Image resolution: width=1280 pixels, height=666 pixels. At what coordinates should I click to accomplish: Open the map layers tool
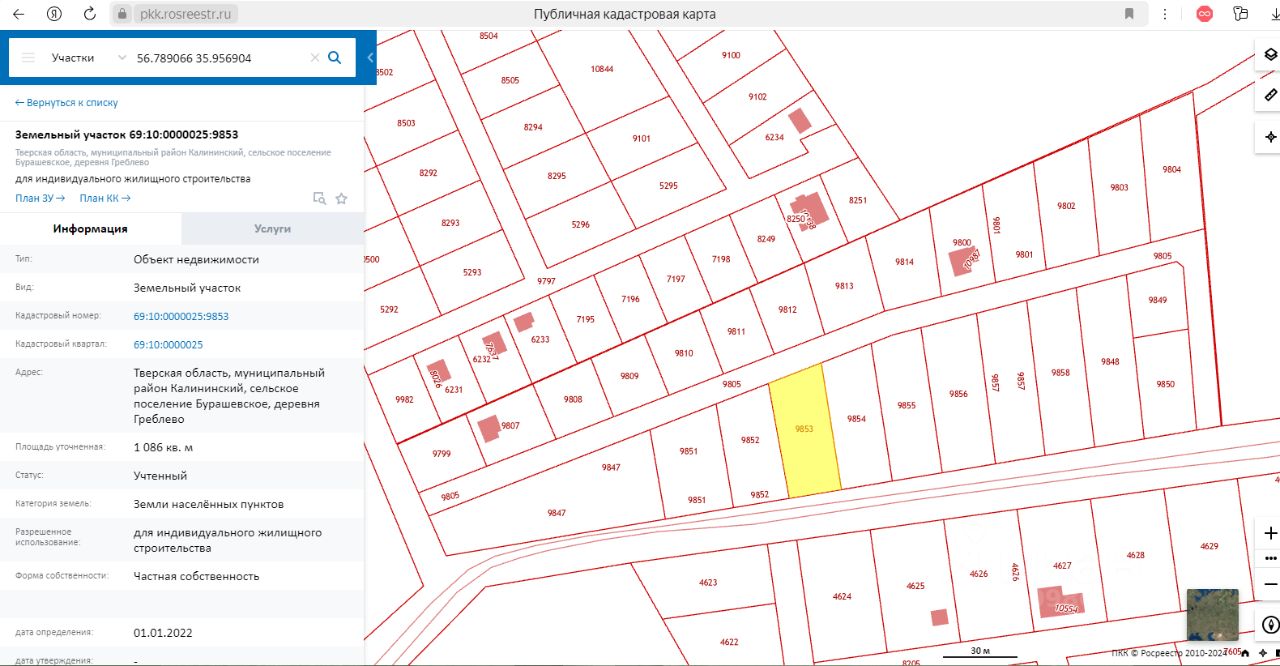pyautogui.click(x=1270, y=55)
